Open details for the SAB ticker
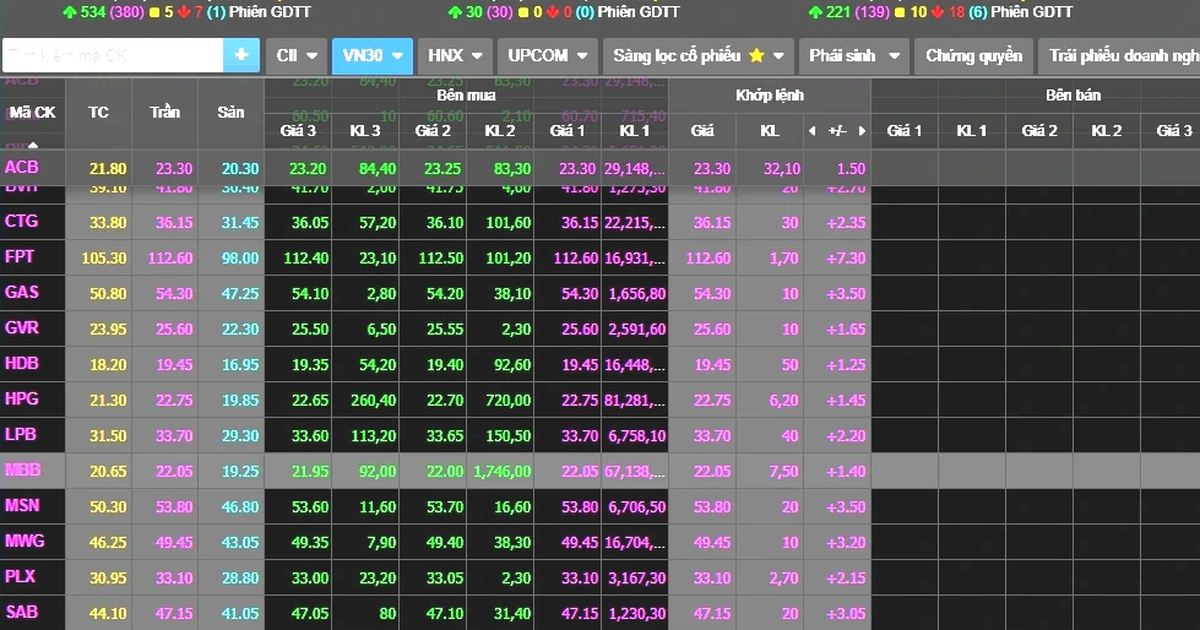The height and width of the screenshot is (630, 1200). tap(21, 612)
